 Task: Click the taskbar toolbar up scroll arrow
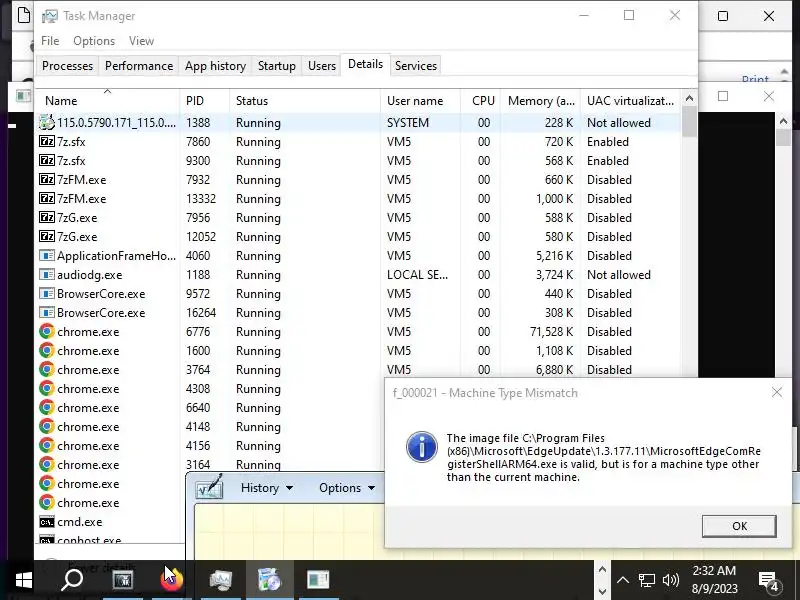tap(602, 569)
